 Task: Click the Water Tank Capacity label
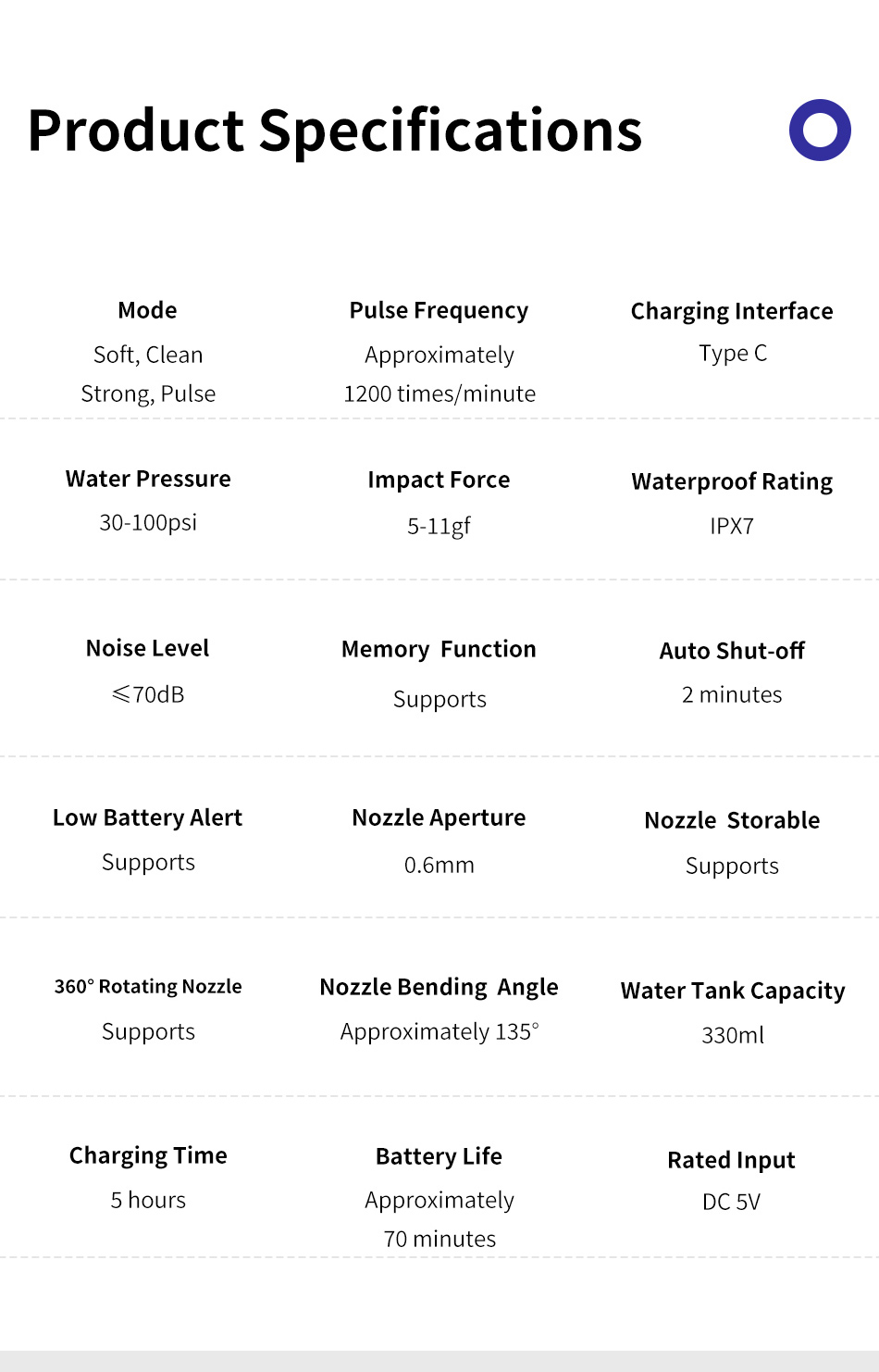(x=733, y=991)
